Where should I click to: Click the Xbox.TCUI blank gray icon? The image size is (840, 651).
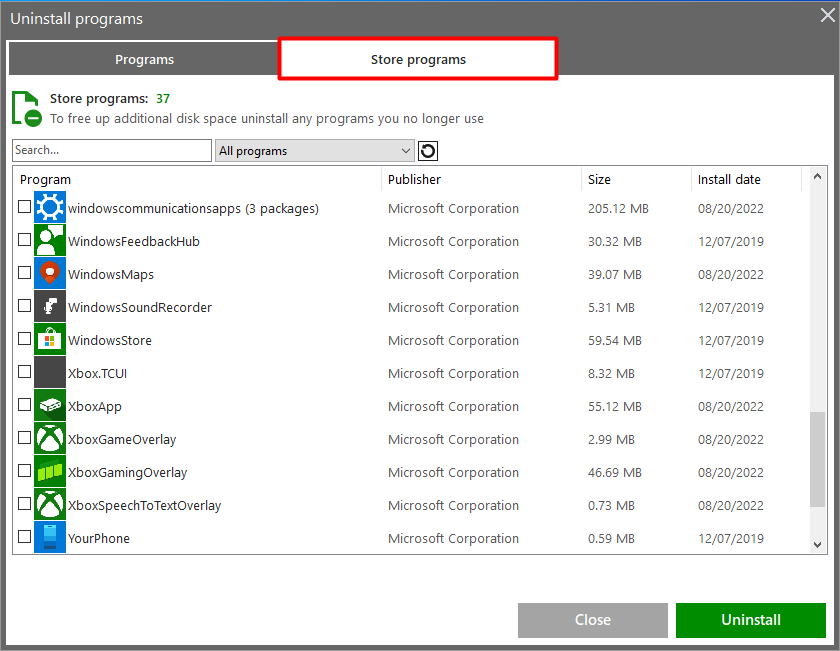click(x=50, y=372)
